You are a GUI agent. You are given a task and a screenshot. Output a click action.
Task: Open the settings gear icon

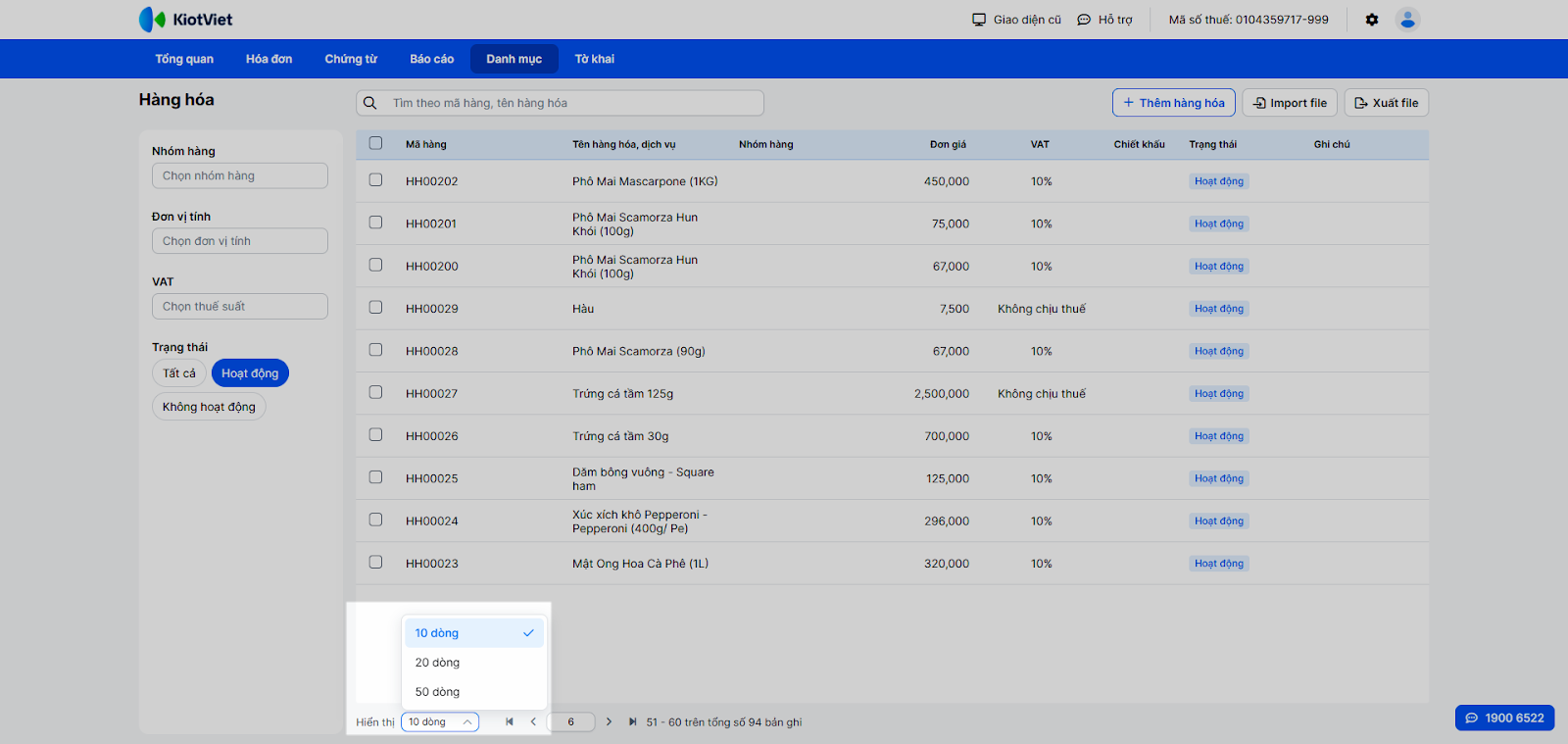(x=1372, y=20)
